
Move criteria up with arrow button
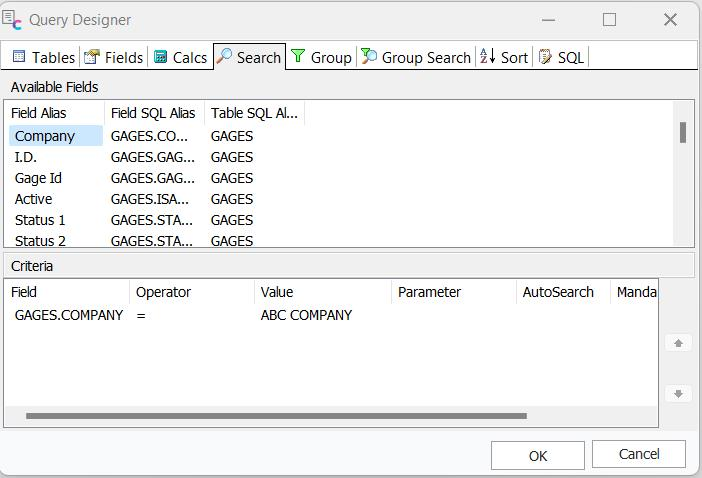pos(678,343)
